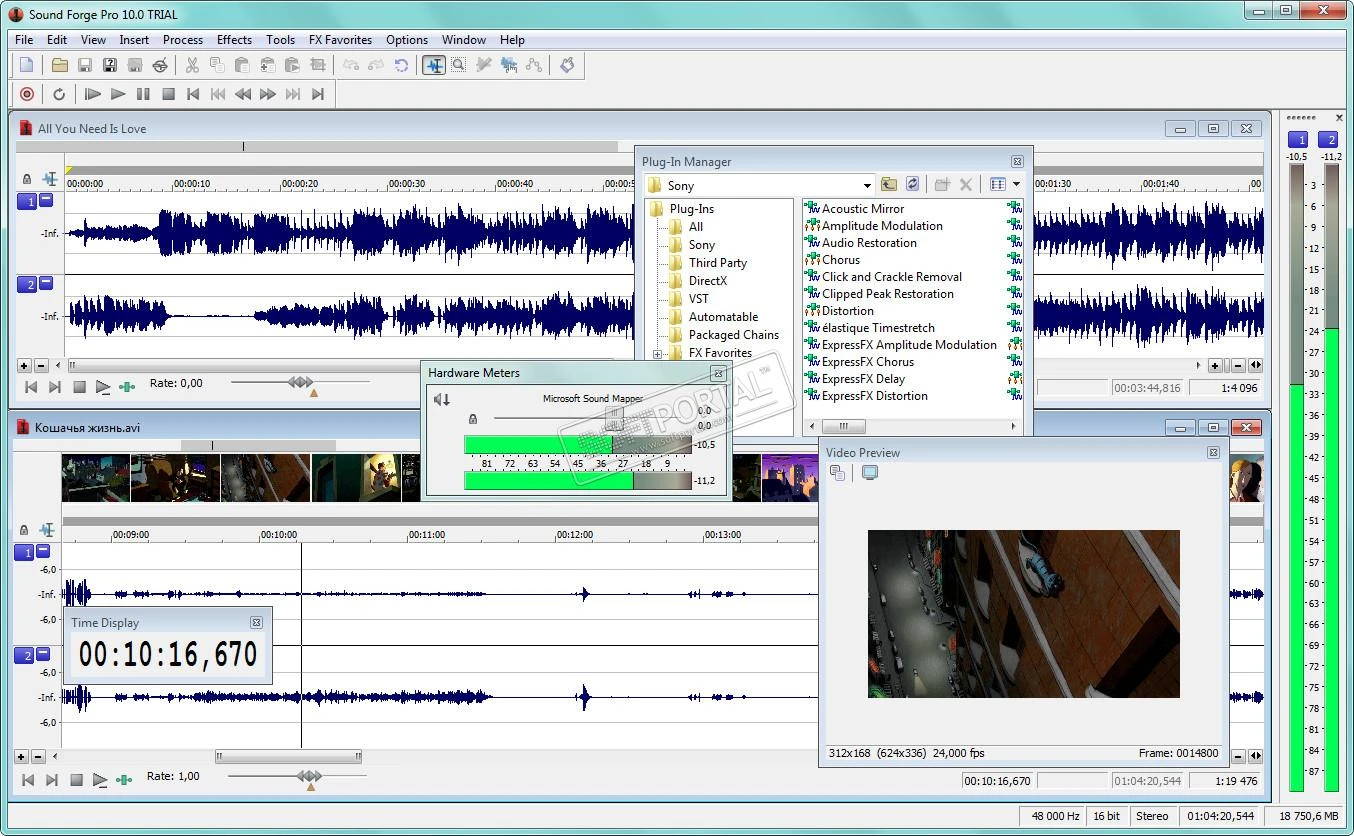This screenshot has width=1354, height=836.
Task: Click Play in Кошачья жизнь.avi window transport
Action: (x=100, y=780)
